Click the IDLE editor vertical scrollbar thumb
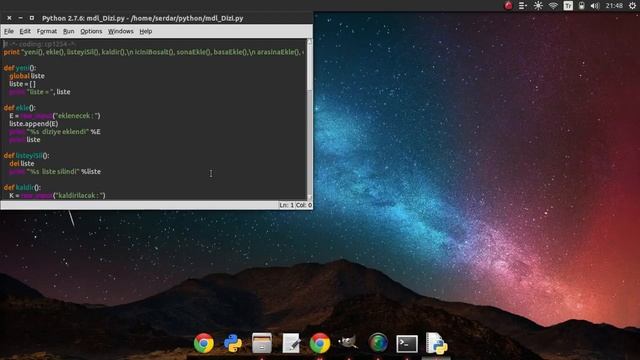Viewport: 640px width, 360px height. [x=309, y=67]
